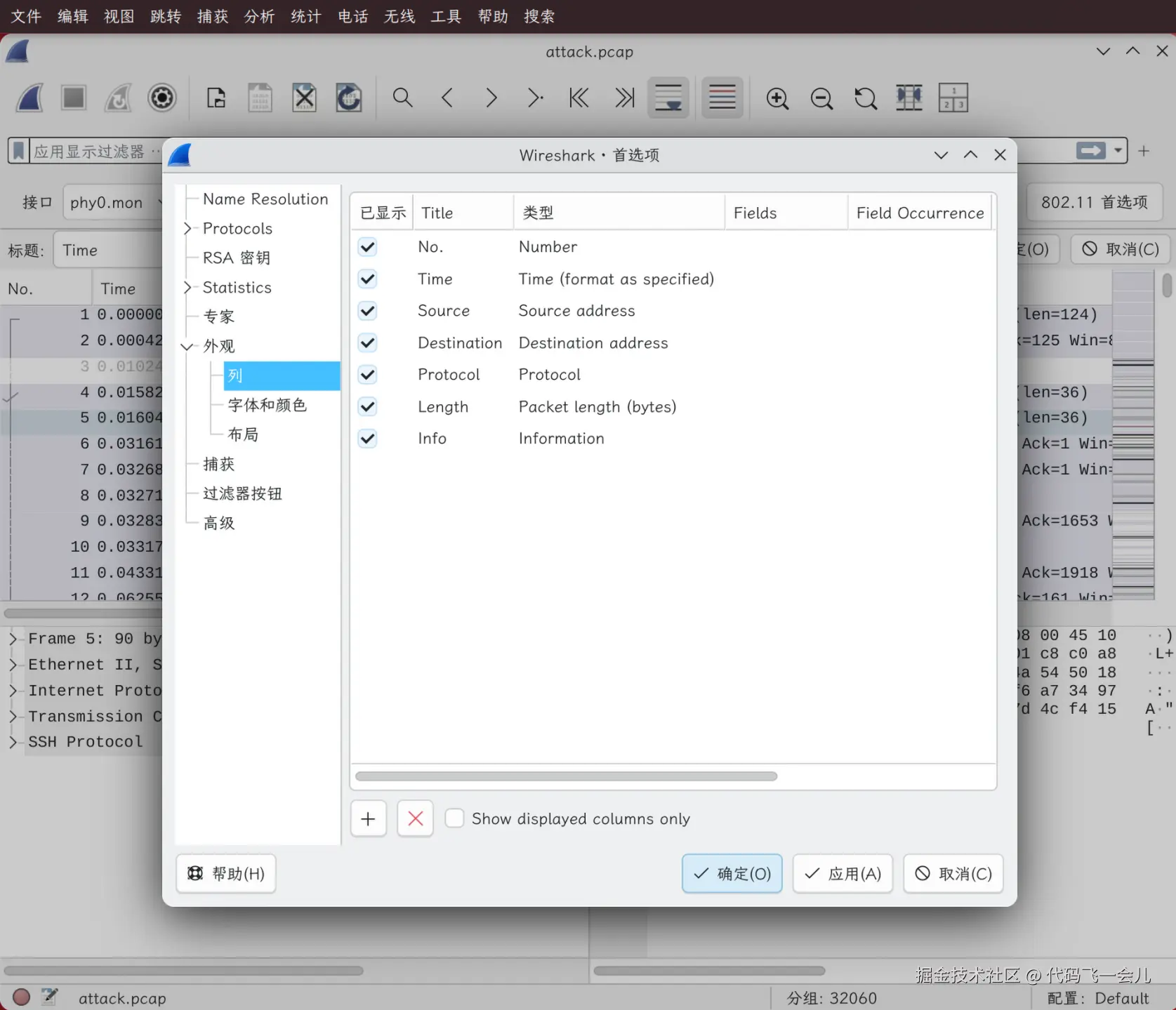Screen dimensions: 1176x1010
Task: Open the 统计 menu
Action: (x=306, y=16)
